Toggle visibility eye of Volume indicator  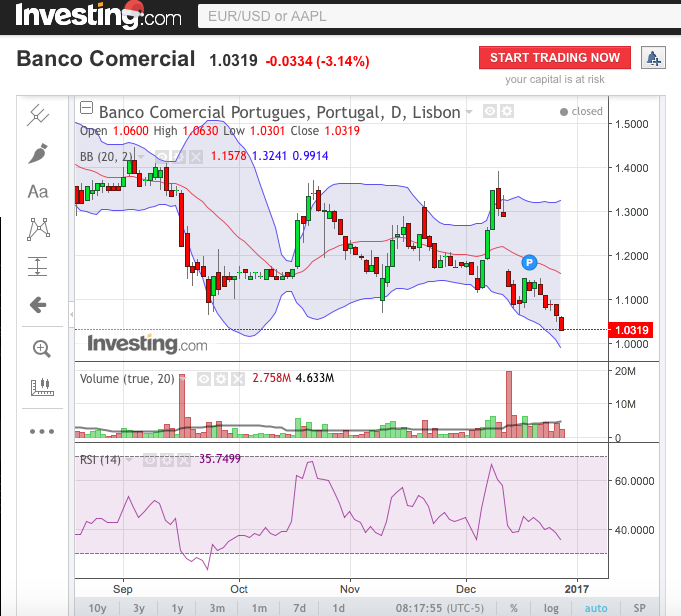[204, 379]
